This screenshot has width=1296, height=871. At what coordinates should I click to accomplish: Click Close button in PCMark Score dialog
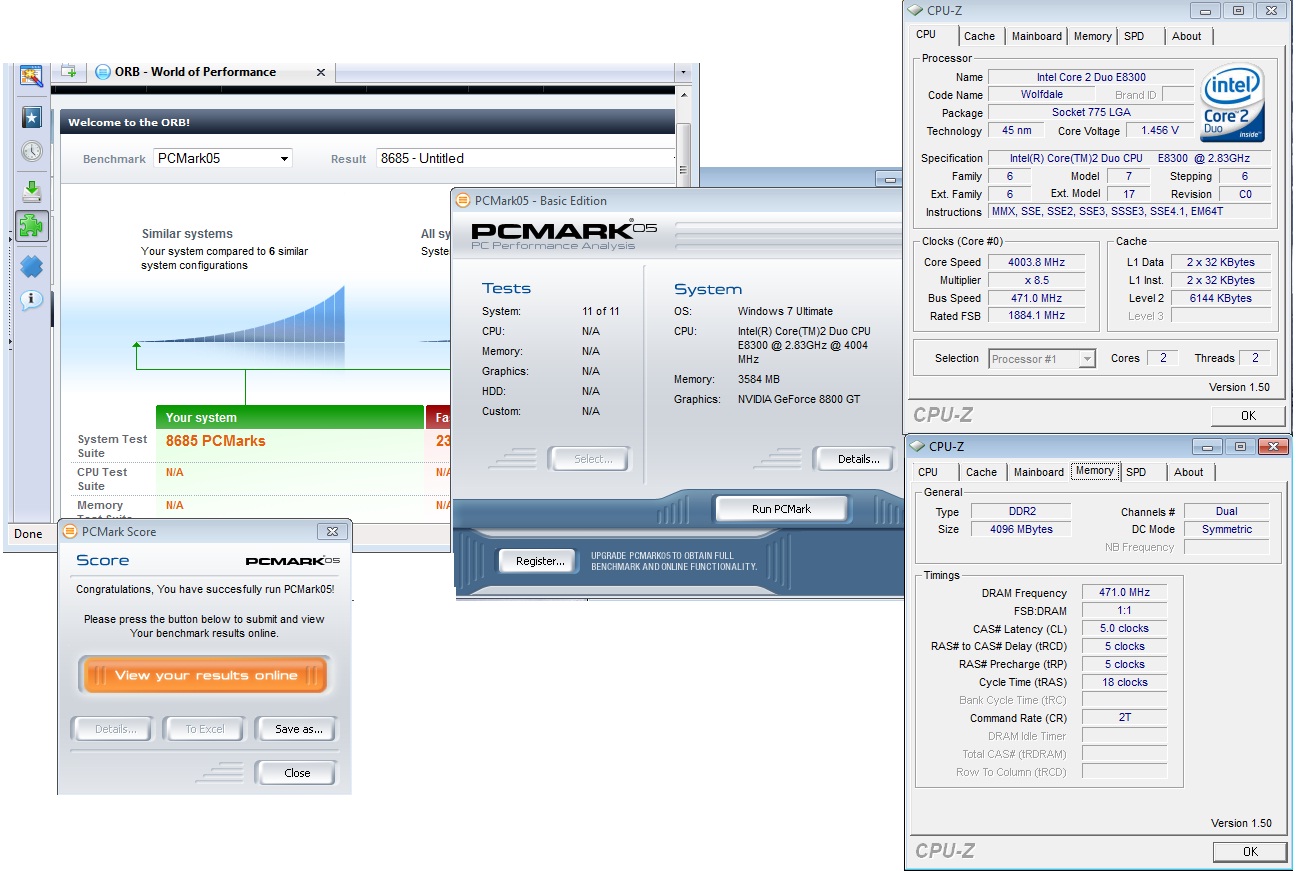click(x=297, y=773)
